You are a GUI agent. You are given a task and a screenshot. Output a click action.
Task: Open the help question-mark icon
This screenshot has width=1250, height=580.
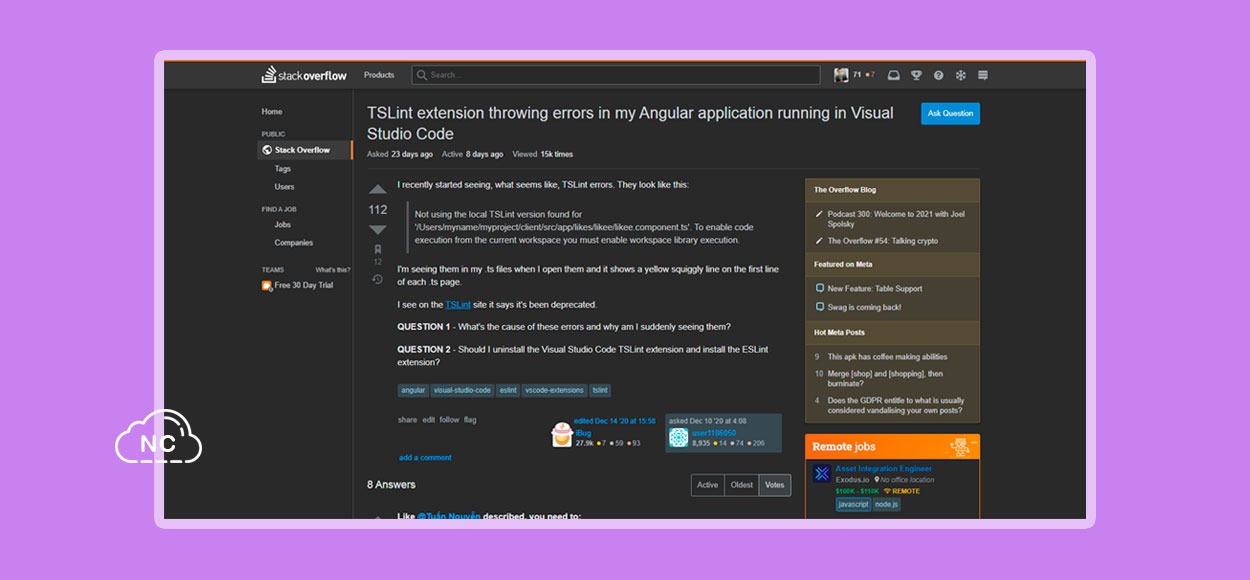pyautogui.click(x=938, y=75)
